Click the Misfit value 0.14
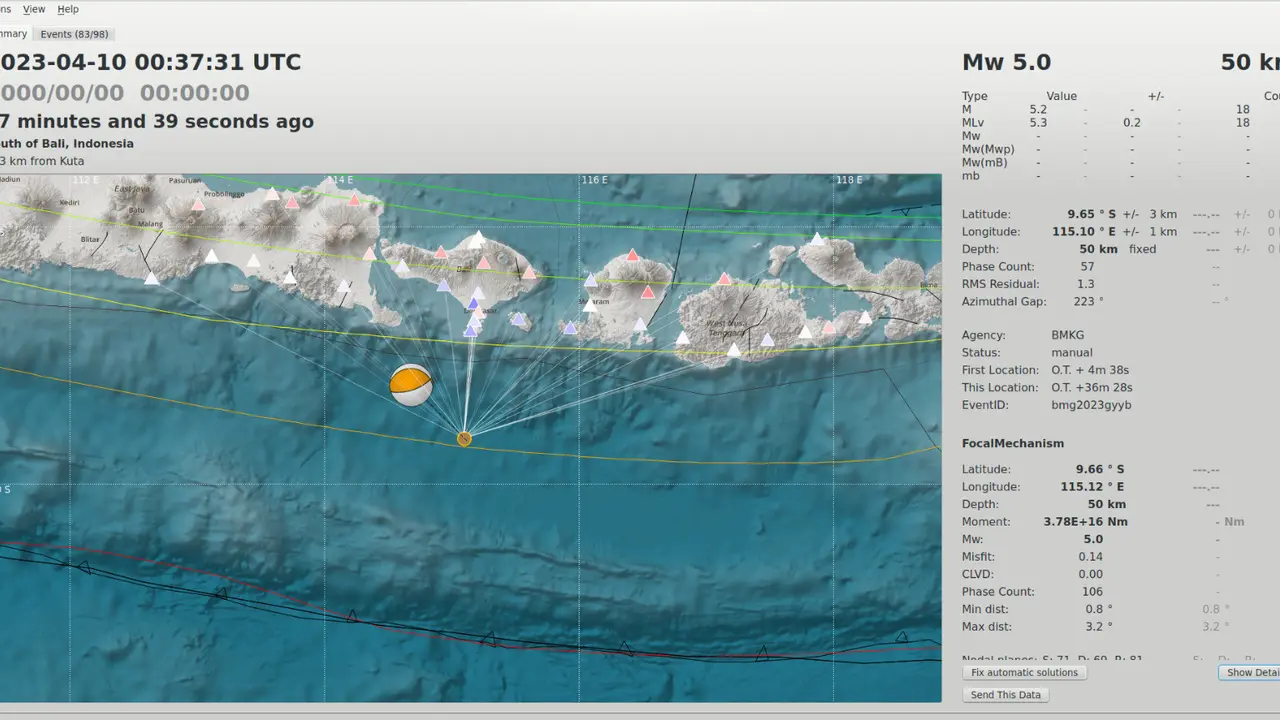This screenshot has height=720, width=1280. tap(1091, 557)
